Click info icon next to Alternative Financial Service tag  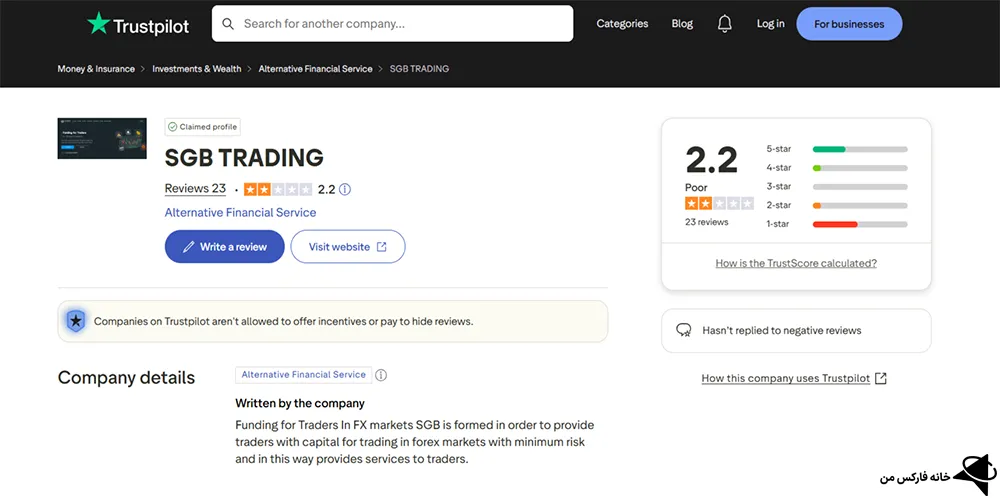point(381,375)
